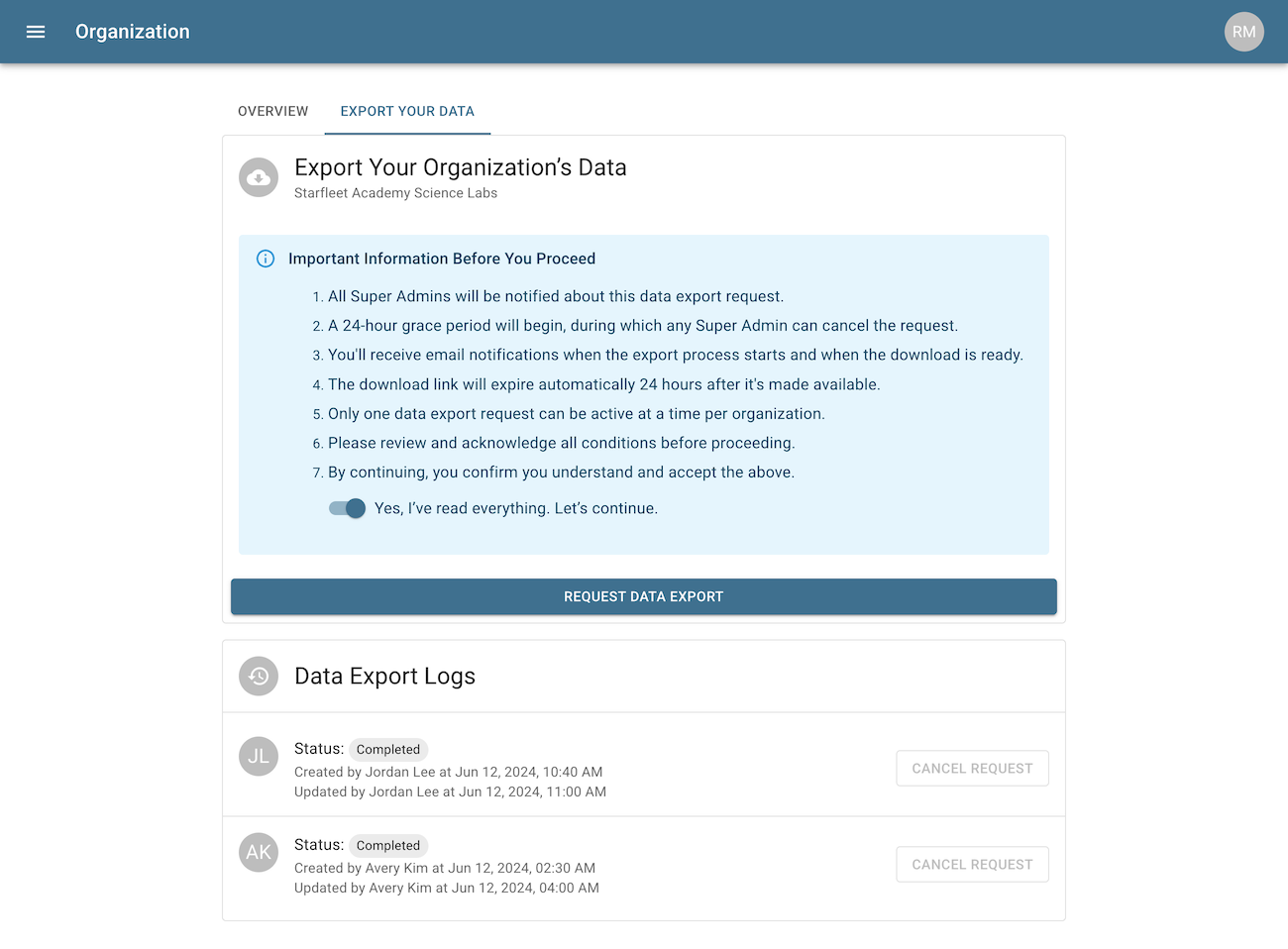
Task: Select the Export Your Data tab
Action: [x=407, y=111]
